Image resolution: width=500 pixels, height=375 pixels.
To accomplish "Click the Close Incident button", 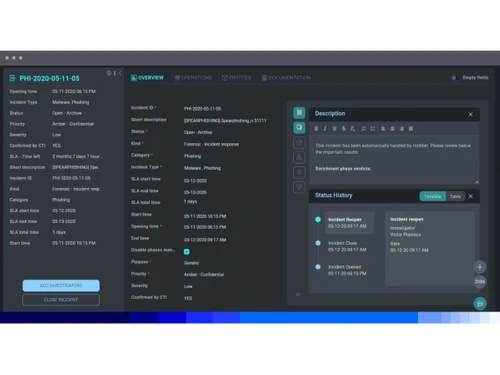I will [61, 300].
